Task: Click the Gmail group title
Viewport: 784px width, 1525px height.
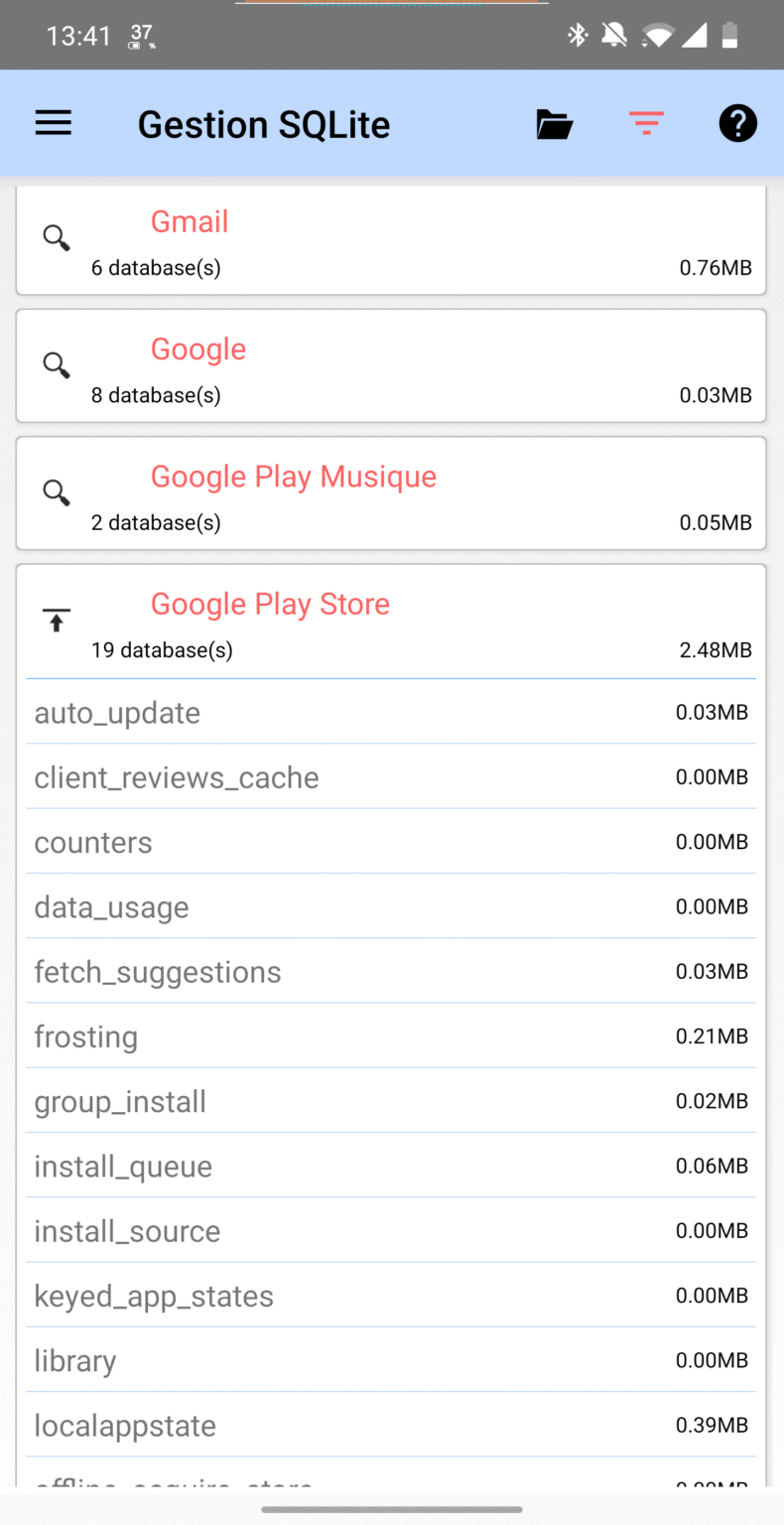Action: point(189,221)
